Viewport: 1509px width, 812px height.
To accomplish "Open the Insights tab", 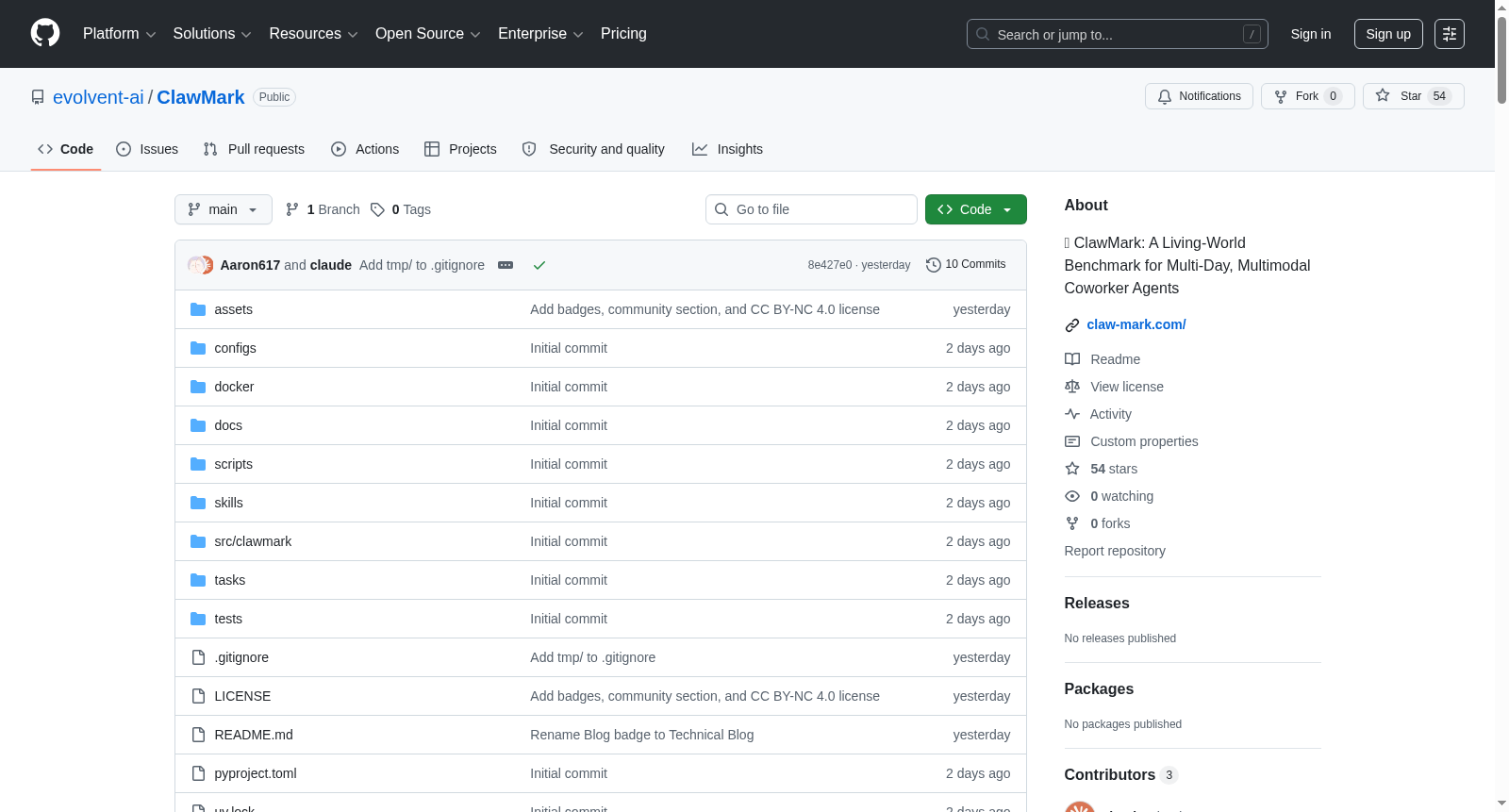I will point(727,149).
